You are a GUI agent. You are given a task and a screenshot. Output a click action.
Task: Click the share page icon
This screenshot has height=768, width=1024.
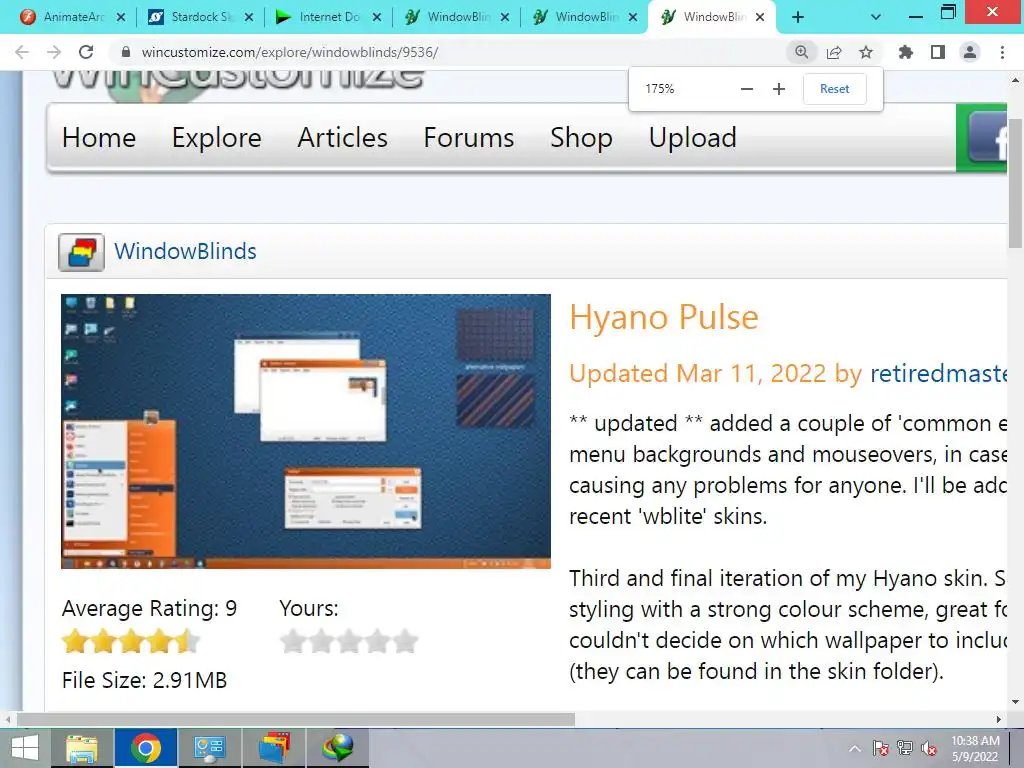[x=834, y=52]
